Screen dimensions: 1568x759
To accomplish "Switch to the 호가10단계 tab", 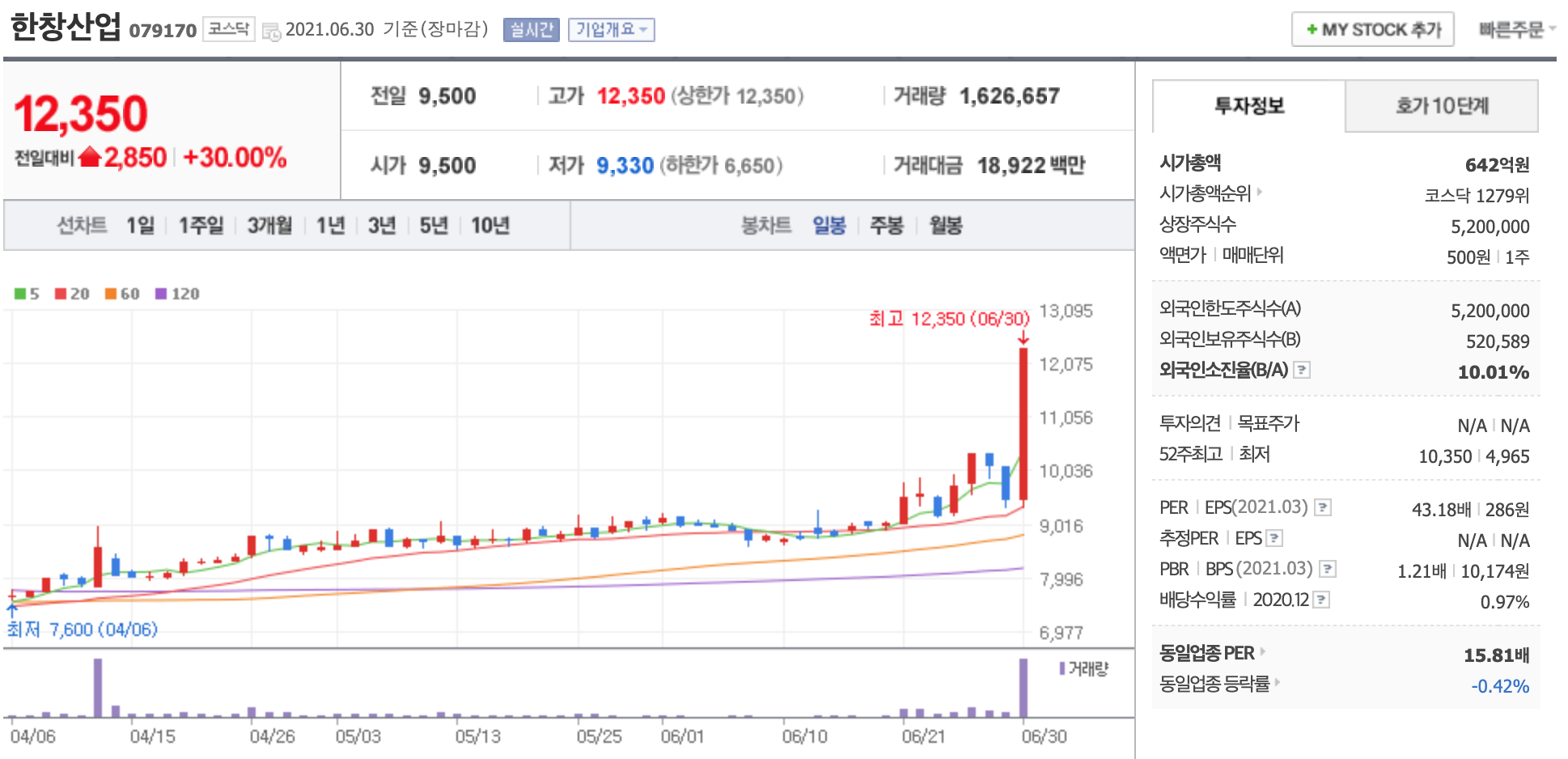I will coord(1442,106).
